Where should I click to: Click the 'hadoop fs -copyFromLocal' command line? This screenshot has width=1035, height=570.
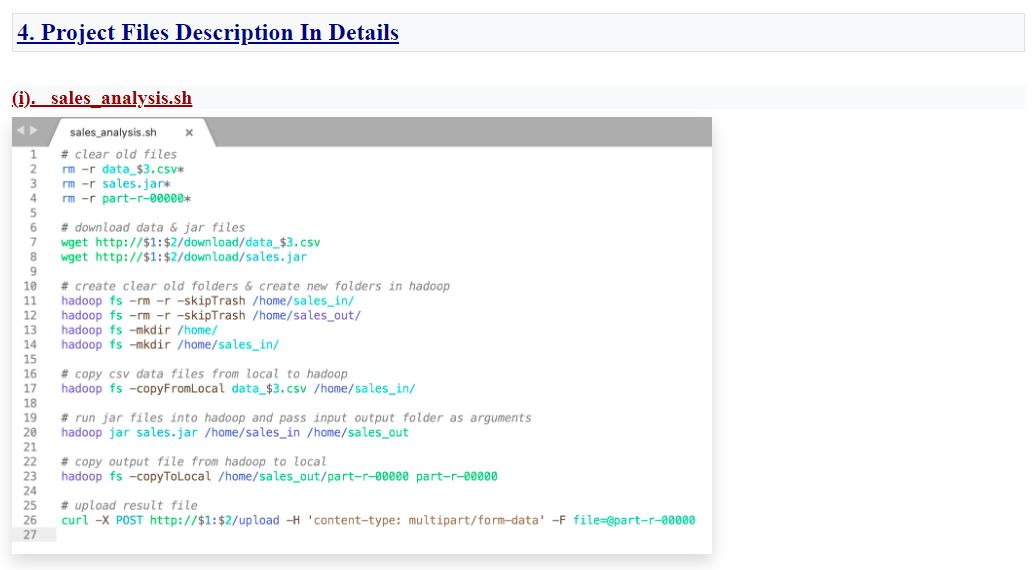[x=237, y=389]
